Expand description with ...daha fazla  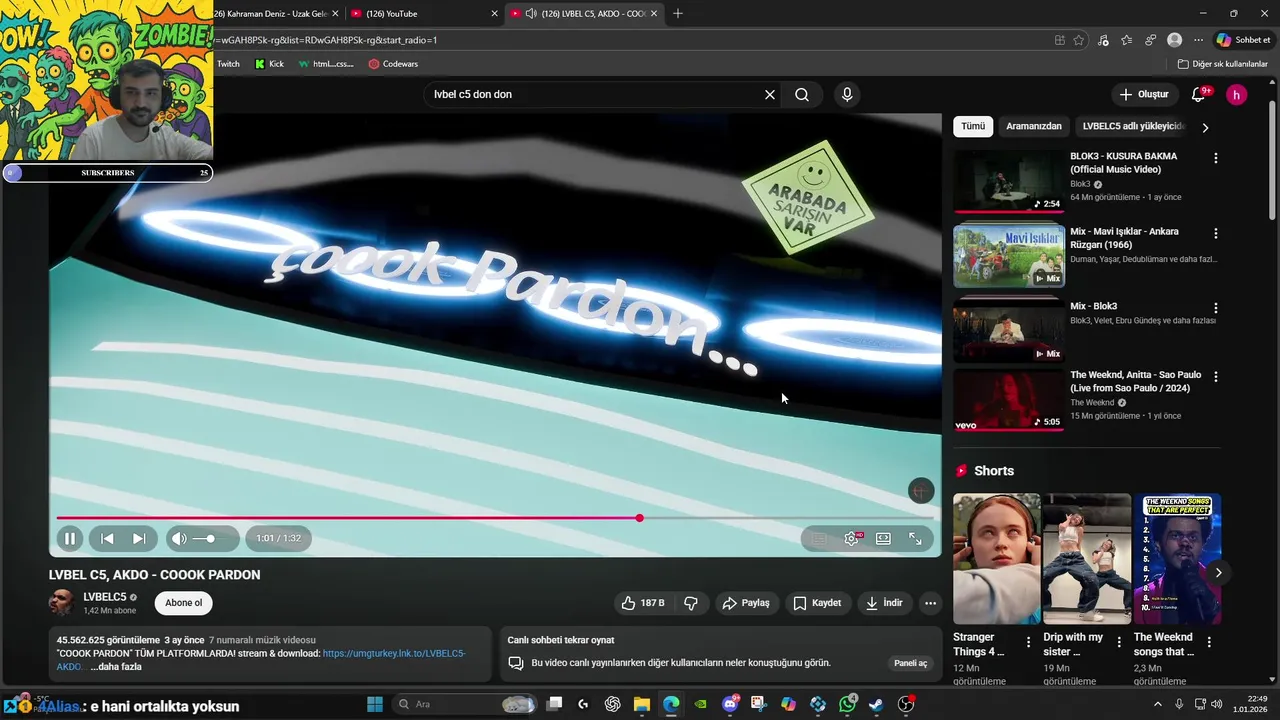116,667
